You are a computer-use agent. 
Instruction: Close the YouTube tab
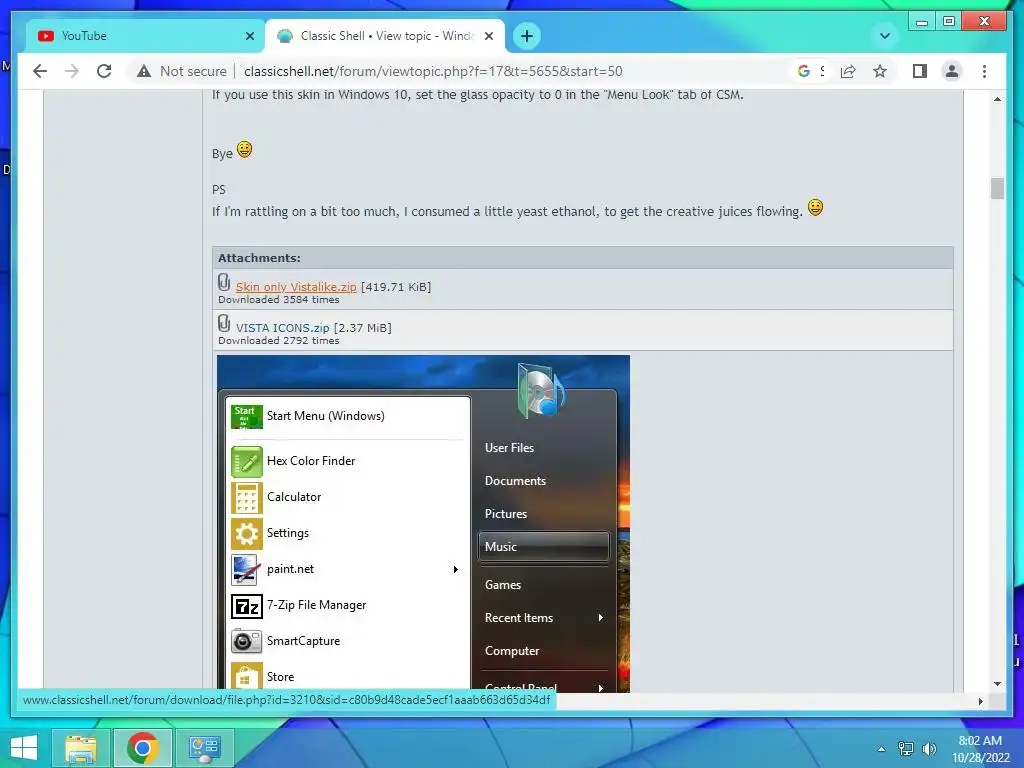[x=249, y=36]
